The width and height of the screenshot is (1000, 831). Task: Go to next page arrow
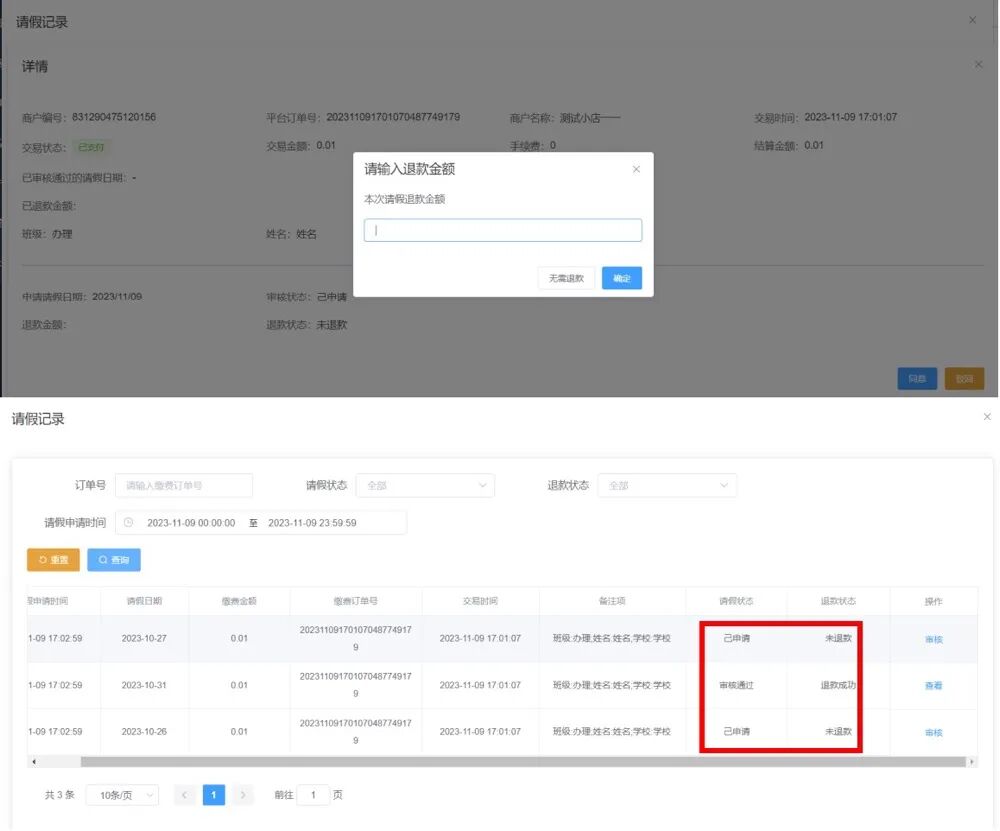pos(243,795)
